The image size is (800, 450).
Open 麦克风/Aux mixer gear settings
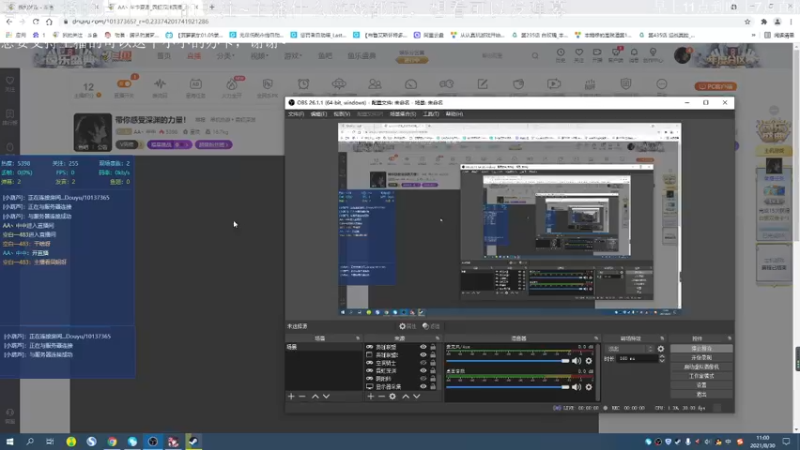589,361
